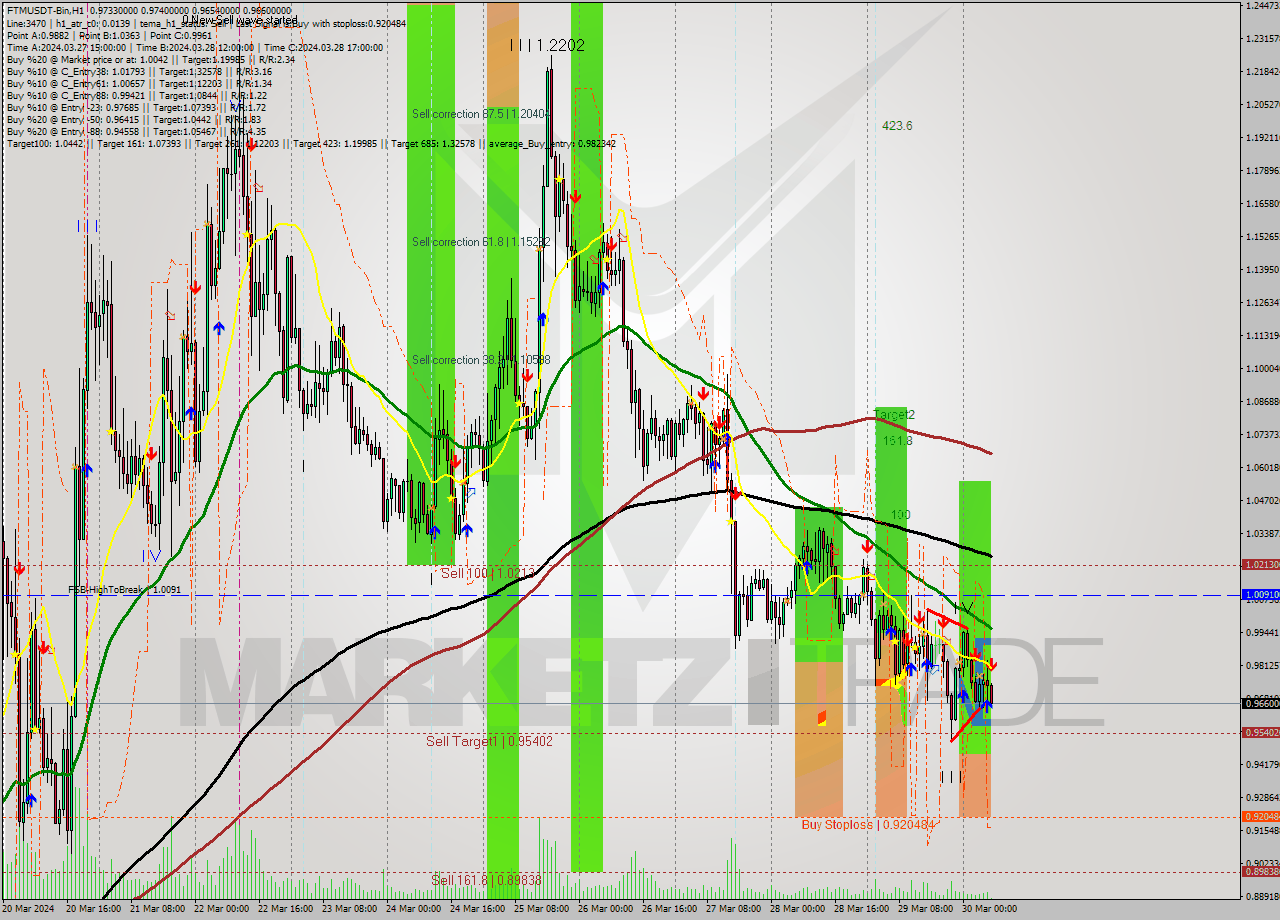
Task: Click the '20 Mar 16:00' time axis label
Action: click(93, 909)
